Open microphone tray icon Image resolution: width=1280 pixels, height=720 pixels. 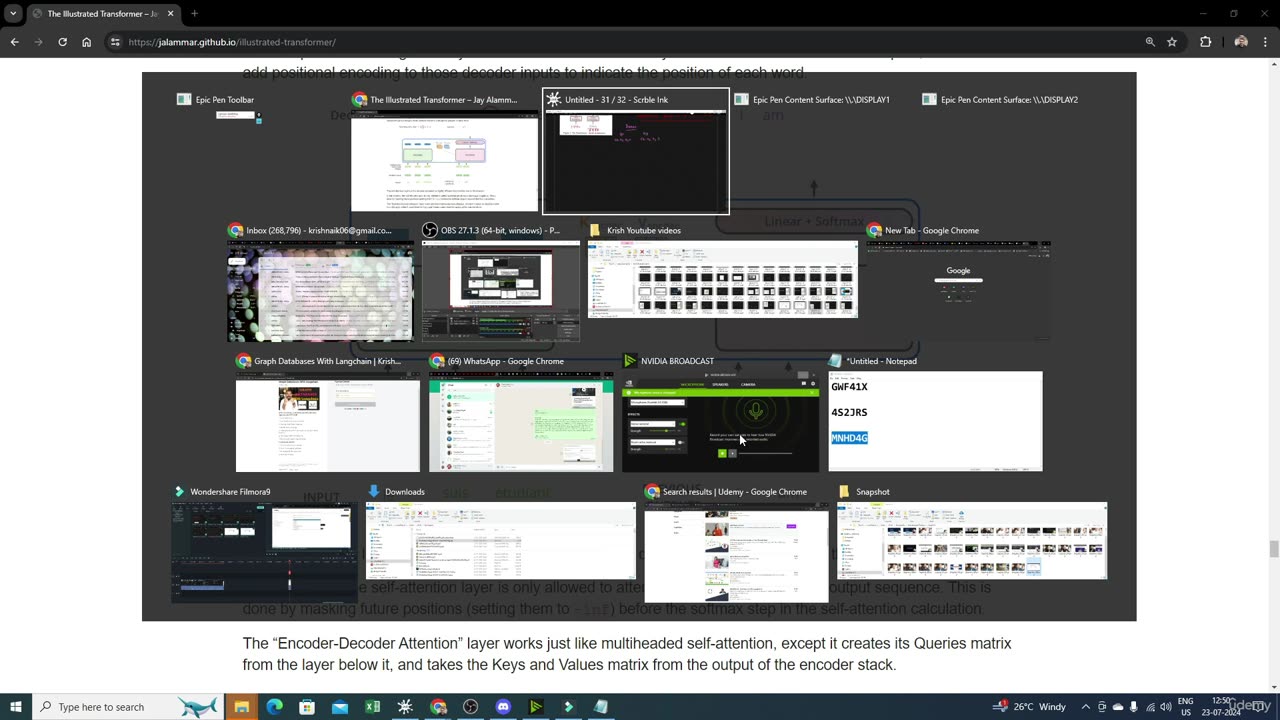coord(1134,707)
